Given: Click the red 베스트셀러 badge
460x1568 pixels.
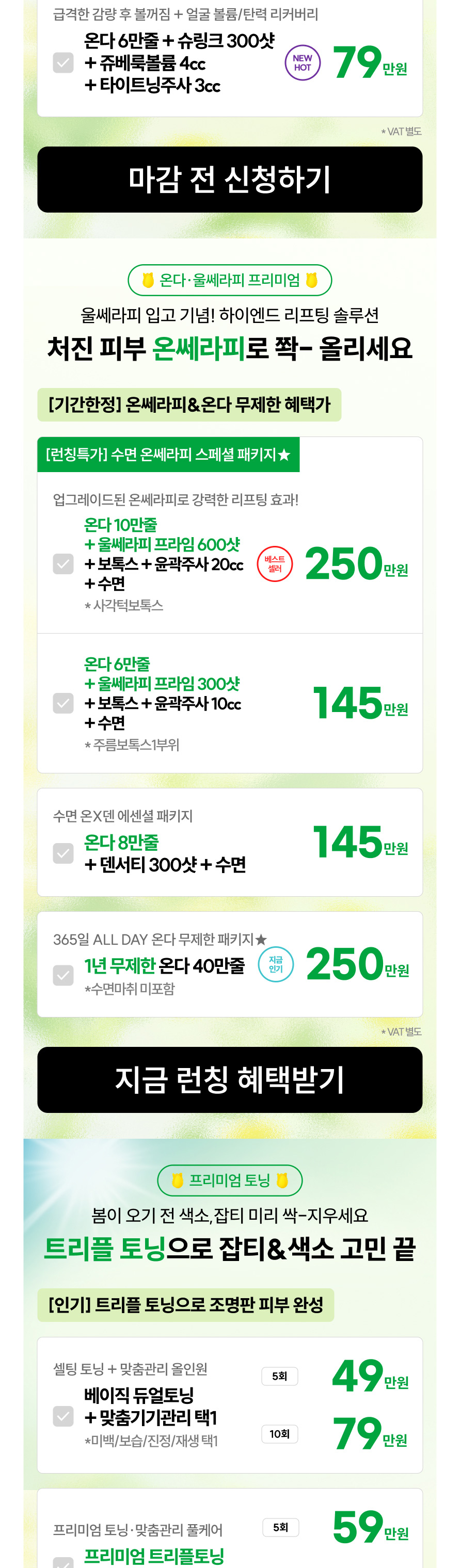Looking at the screenshot, I should (275, 563).
